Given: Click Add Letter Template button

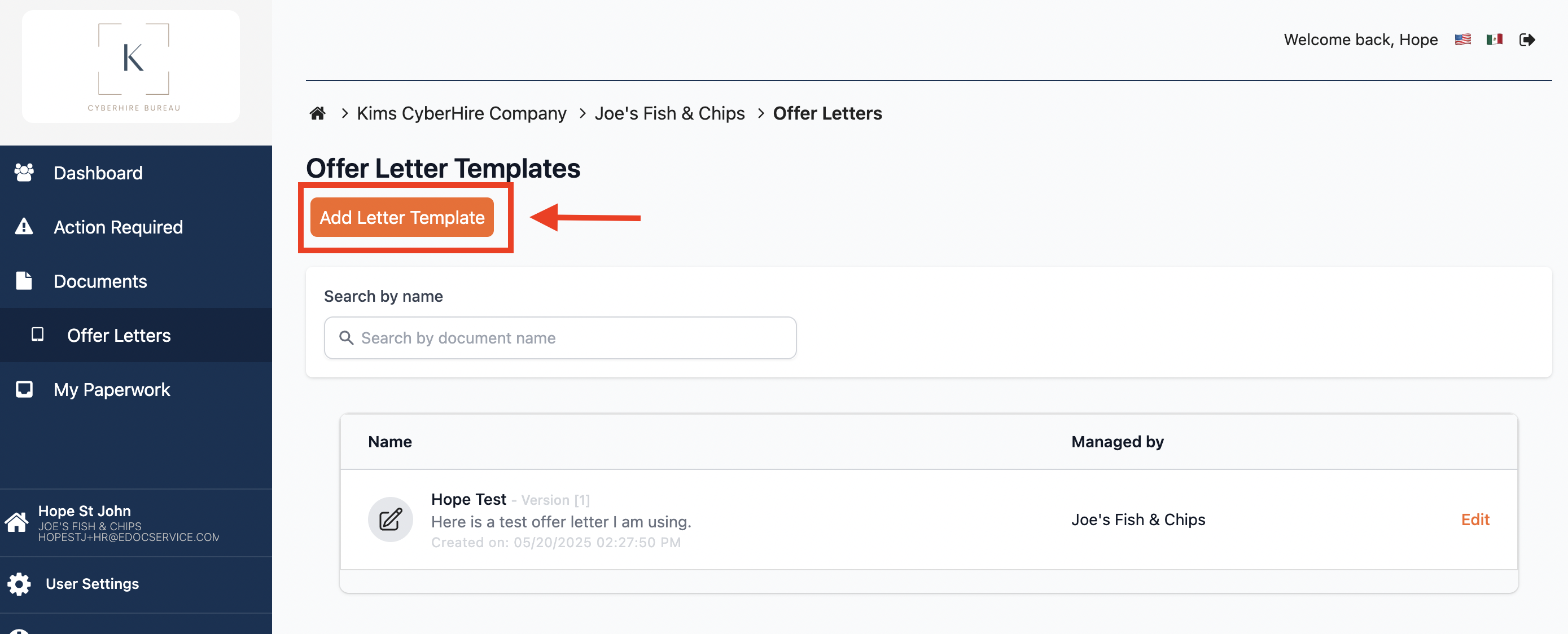Looking at the screenshot, I should coord(402,217).
